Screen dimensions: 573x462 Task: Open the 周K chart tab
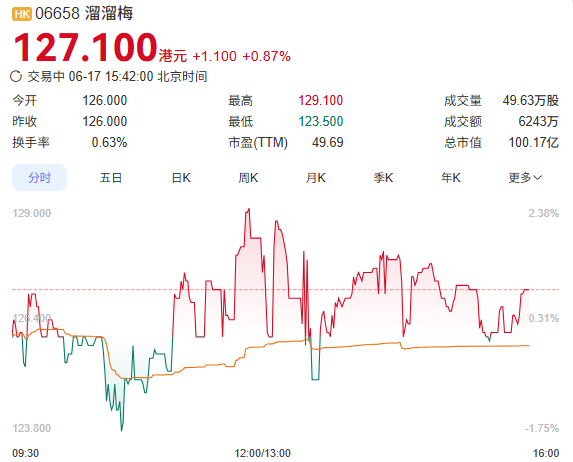[x=248, y=178]
